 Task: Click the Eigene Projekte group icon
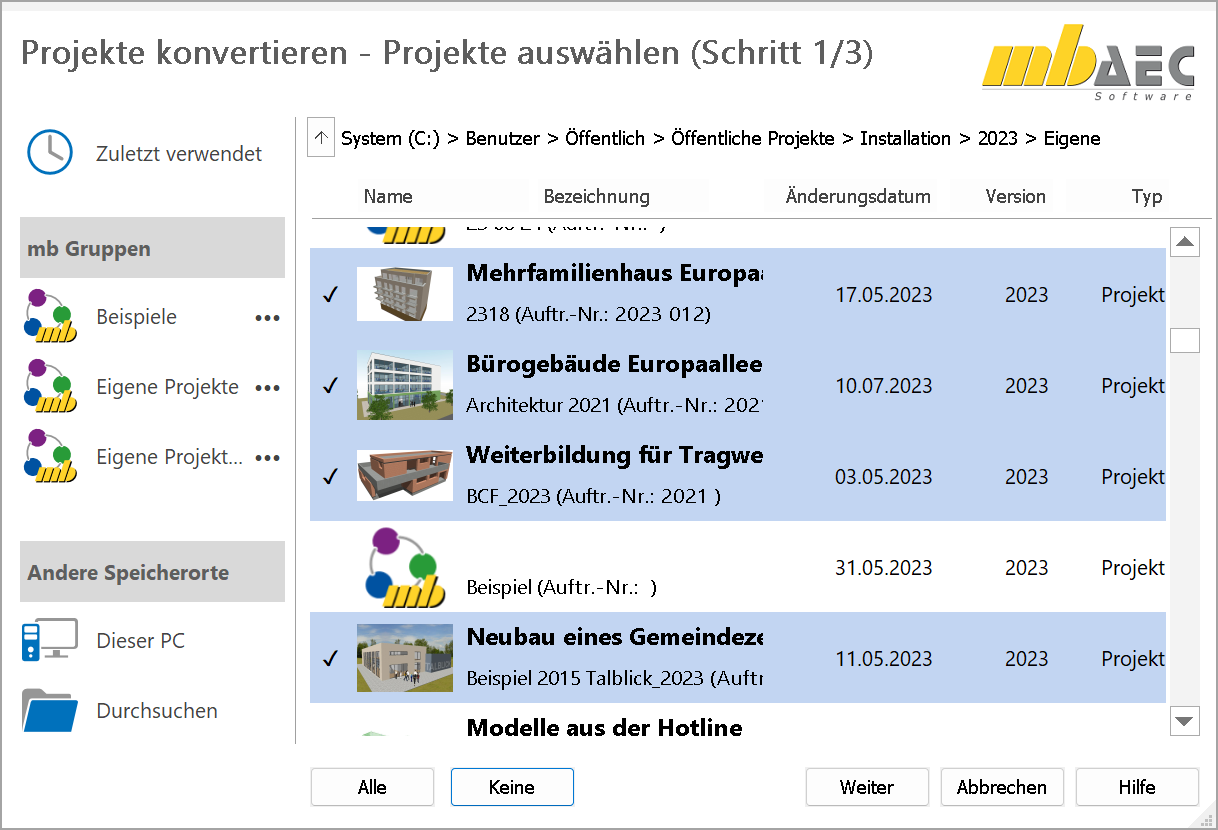tap(50, 387)
